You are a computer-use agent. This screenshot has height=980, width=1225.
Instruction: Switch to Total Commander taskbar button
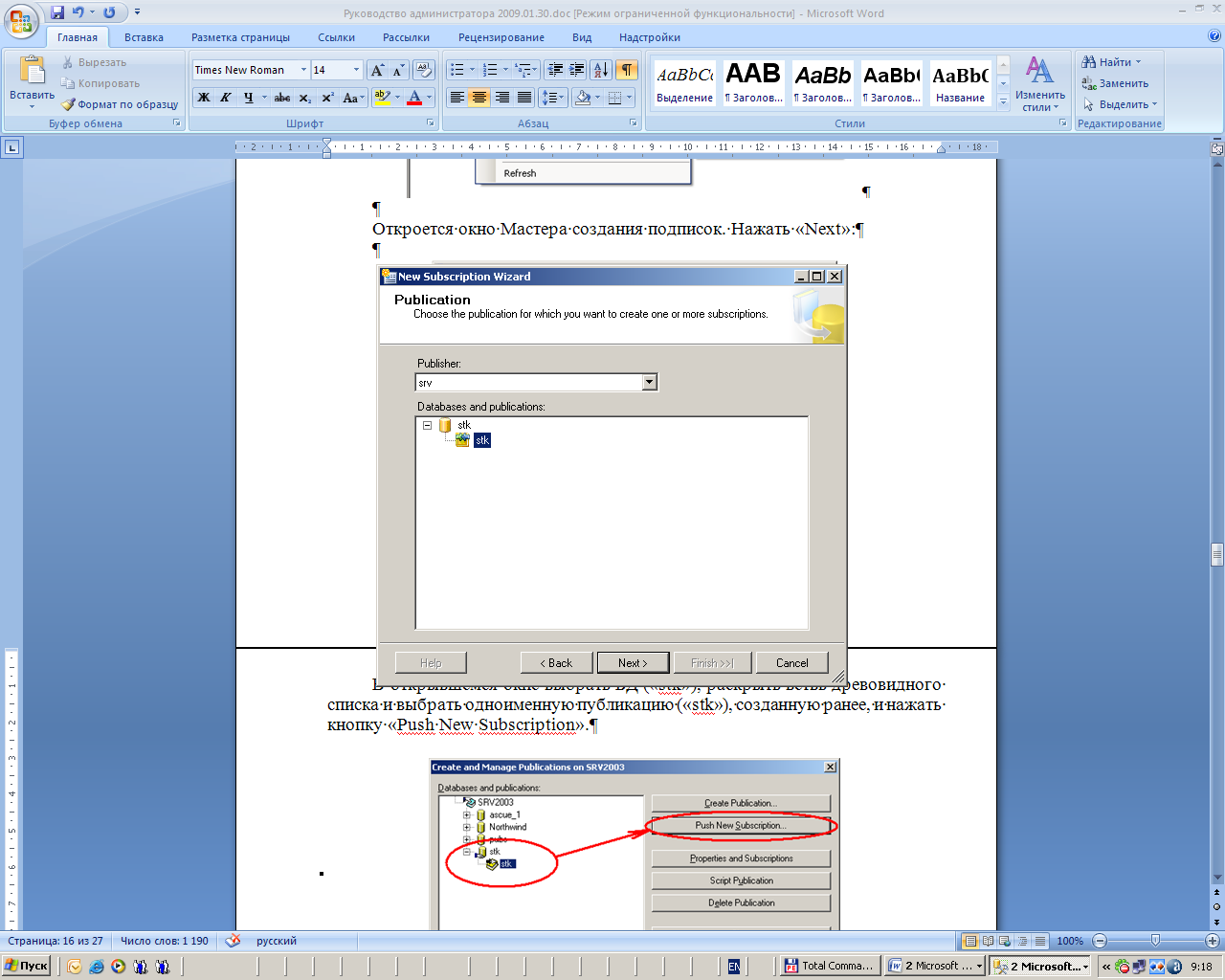[x=829, y=966]
